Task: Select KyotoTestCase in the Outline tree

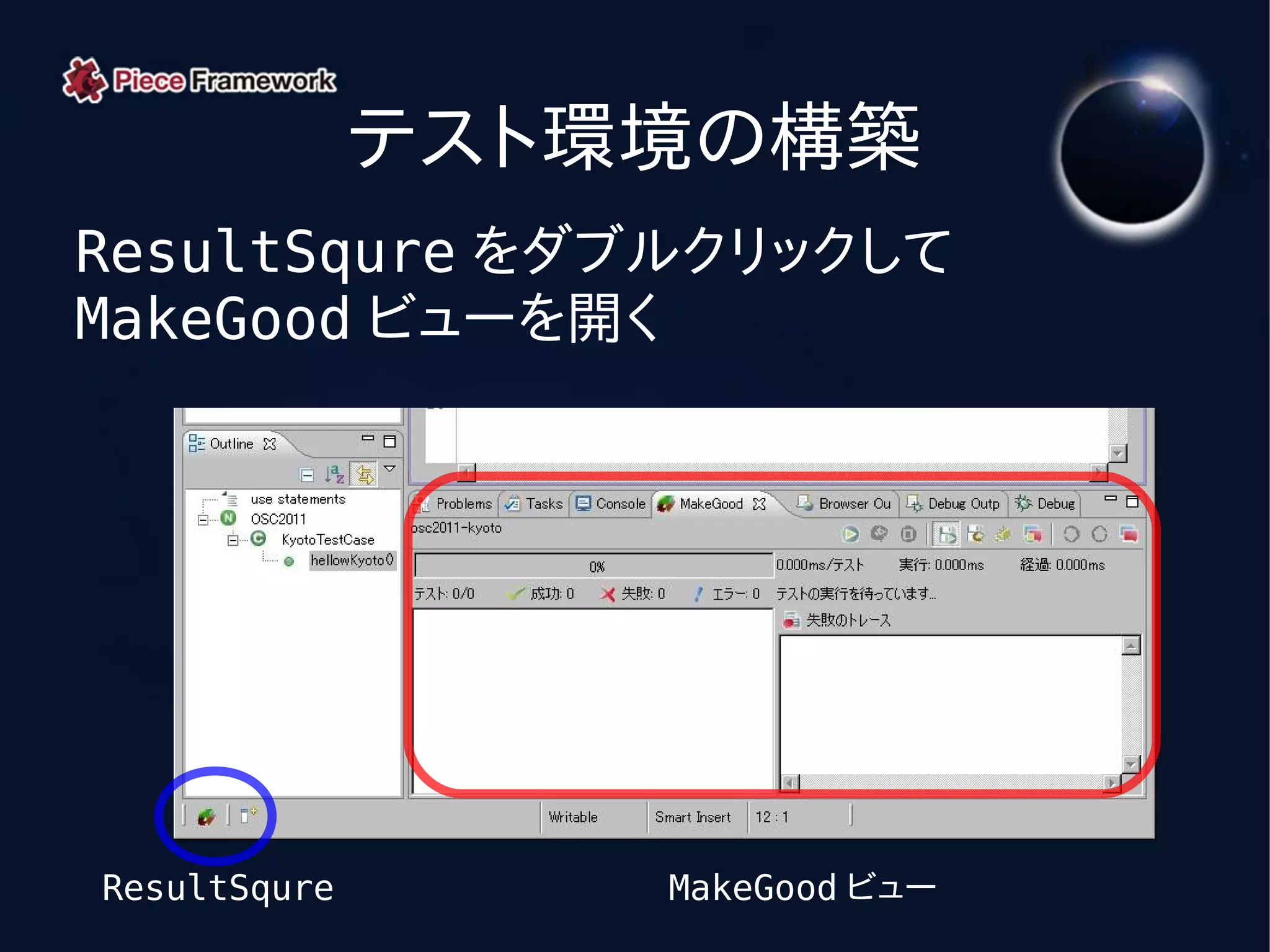Action: 328,540
